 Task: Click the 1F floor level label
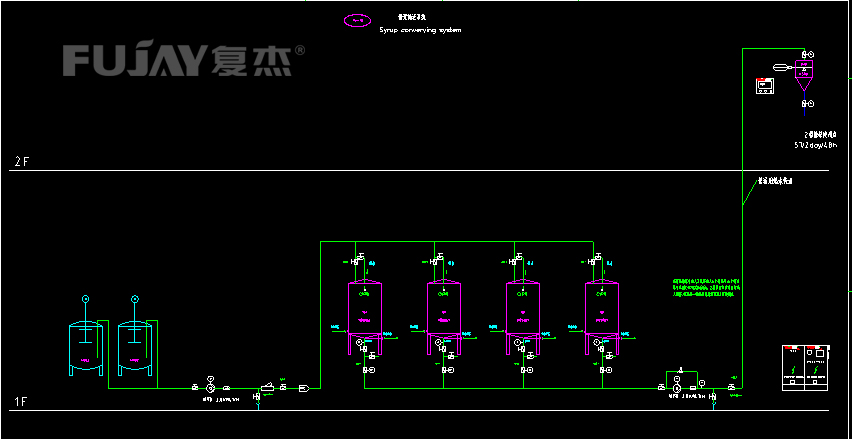click(x=20, y=402)
